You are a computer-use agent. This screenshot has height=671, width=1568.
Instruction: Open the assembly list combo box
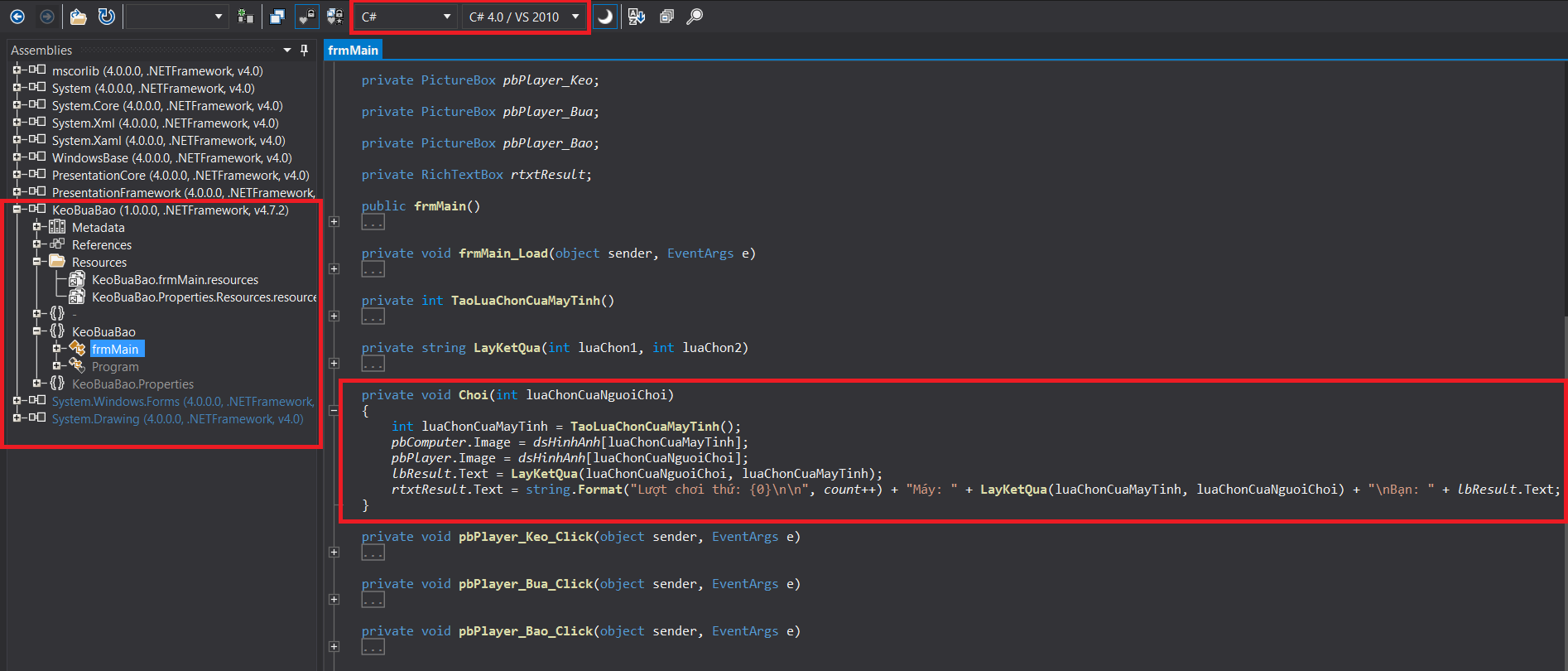[x=177, y=17]
